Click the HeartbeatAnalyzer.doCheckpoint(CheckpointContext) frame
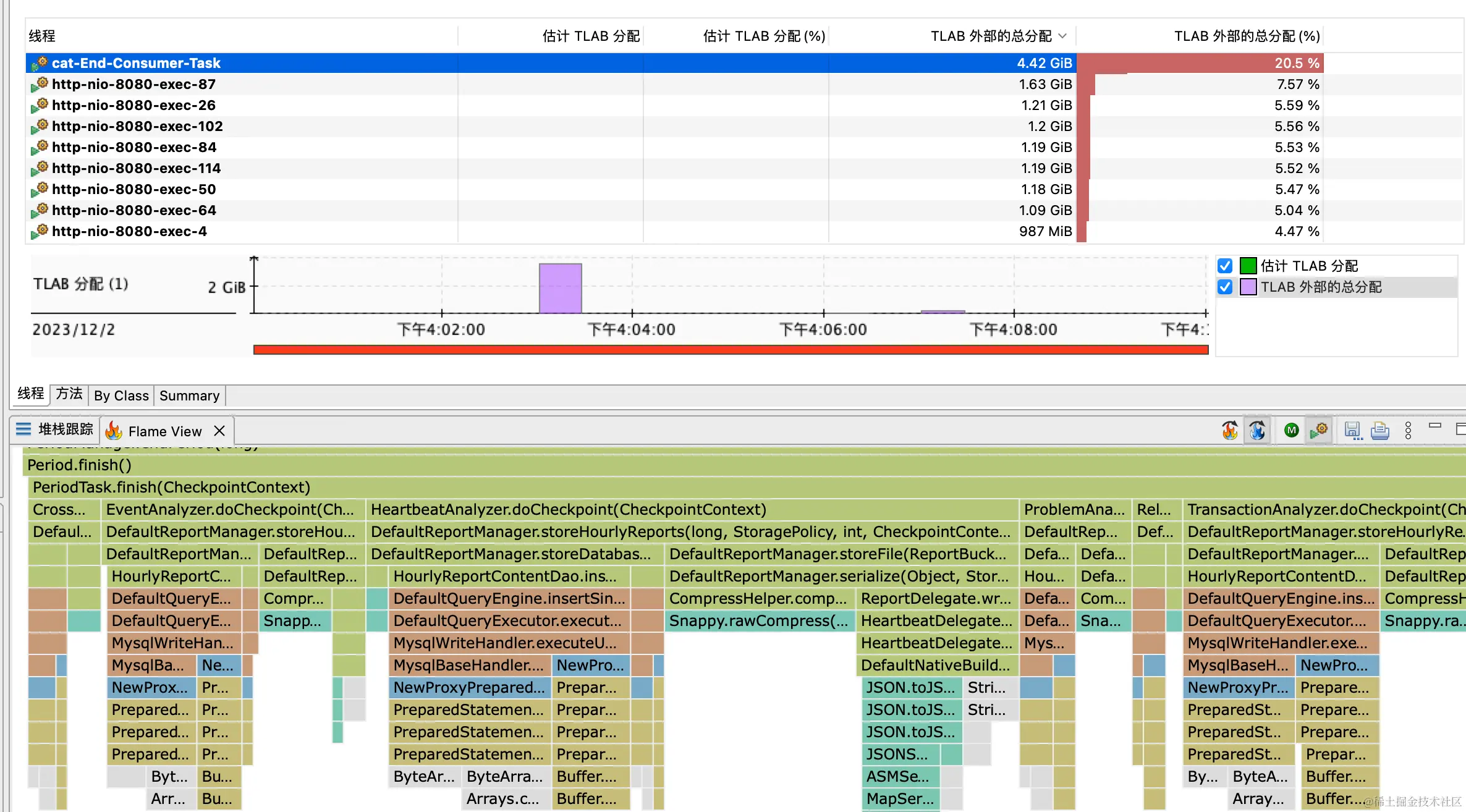1466x812 pixels. click(692, 509)
